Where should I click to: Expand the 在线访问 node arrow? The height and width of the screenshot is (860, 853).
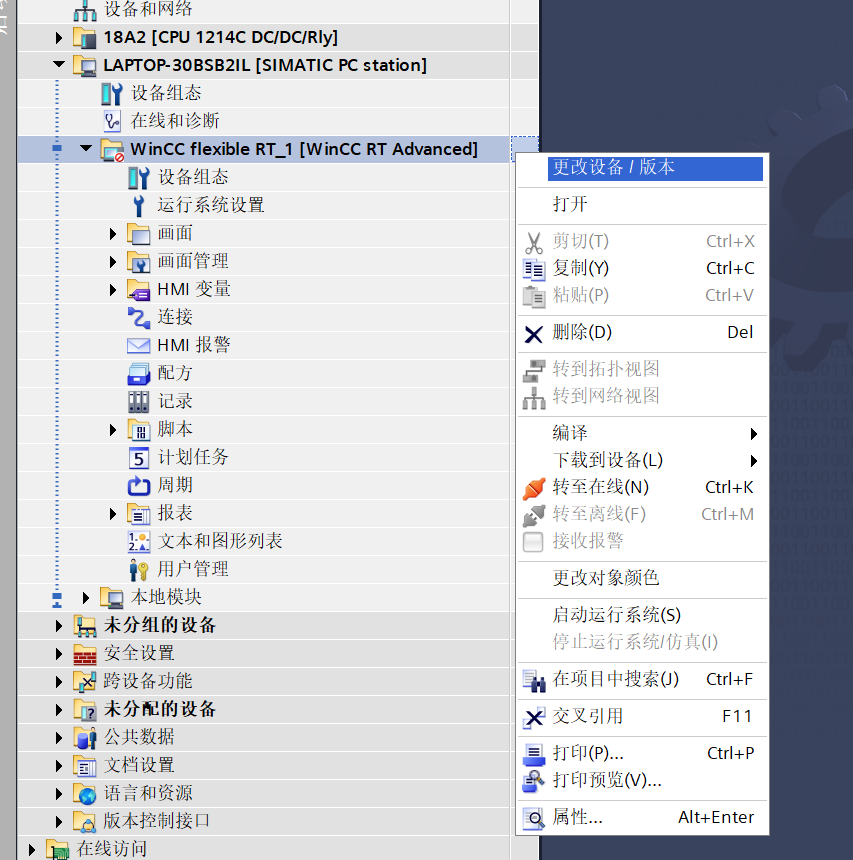[x=32, y=850]
